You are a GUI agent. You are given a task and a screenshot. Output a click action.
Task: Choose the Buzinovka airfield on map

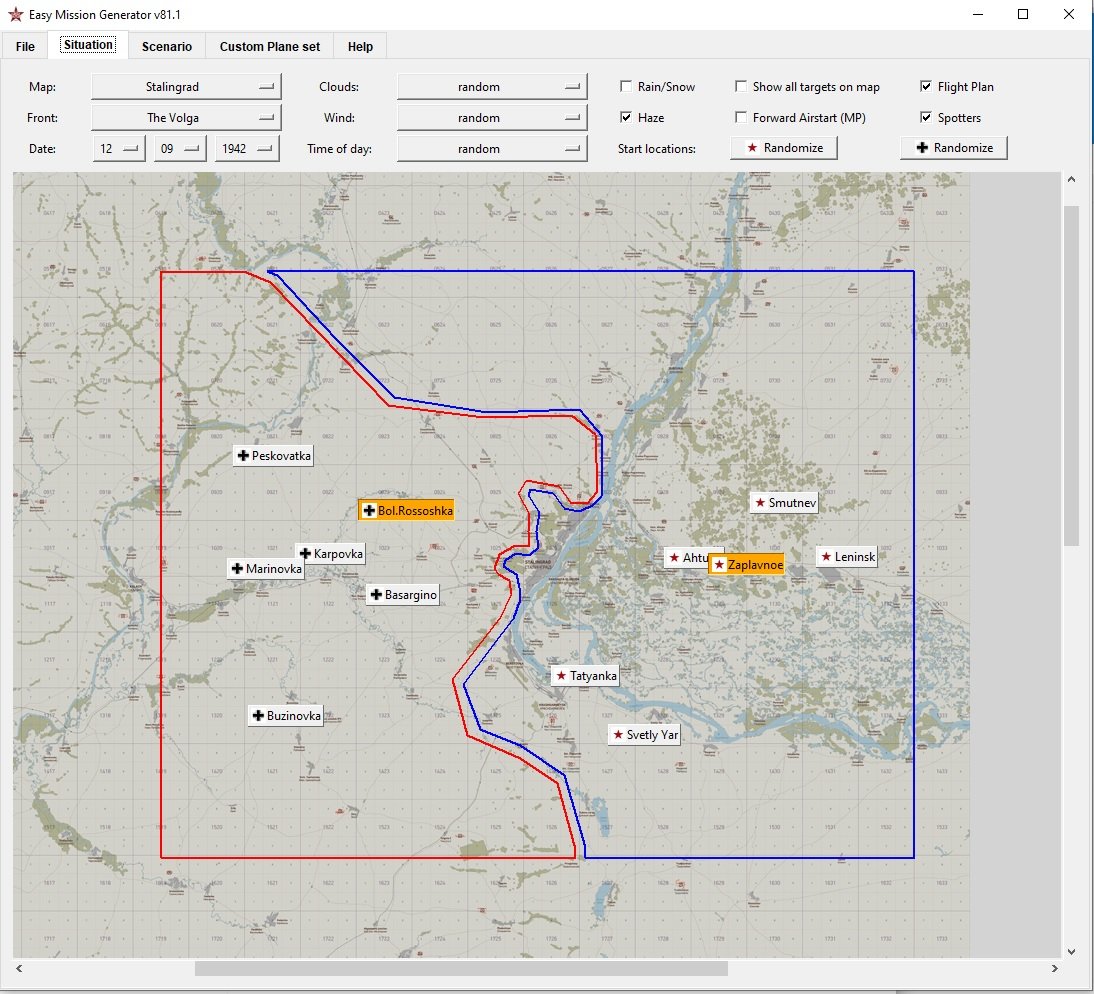[285, 716]
